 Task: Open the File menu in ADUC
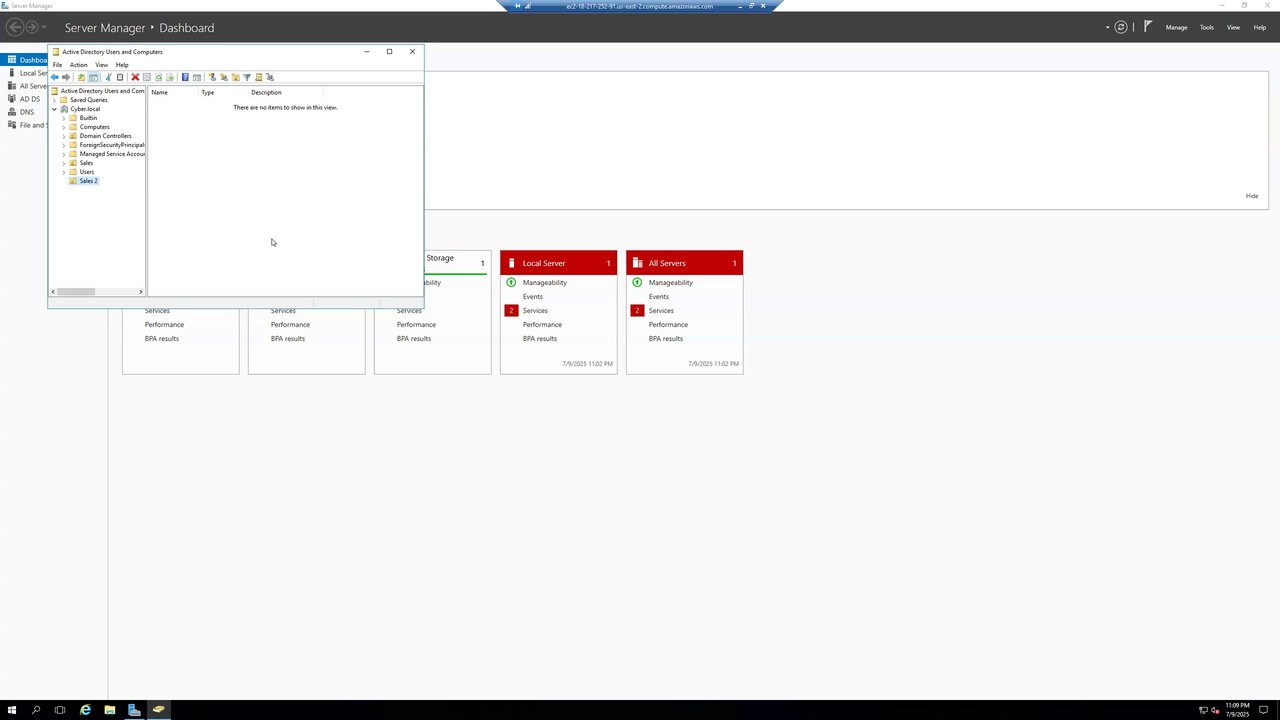tap(57, 65)
